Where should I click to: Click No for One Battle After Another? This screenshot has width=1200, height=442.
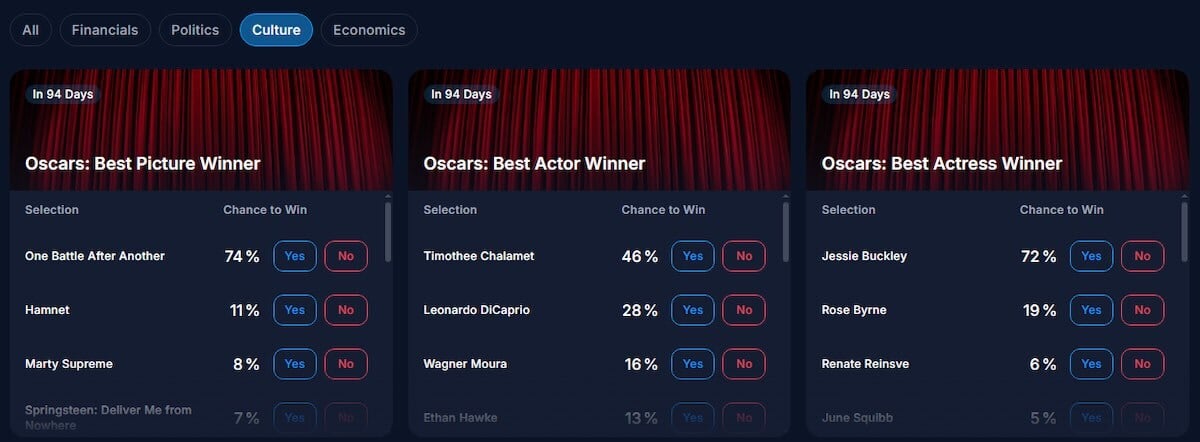(346, 256)
